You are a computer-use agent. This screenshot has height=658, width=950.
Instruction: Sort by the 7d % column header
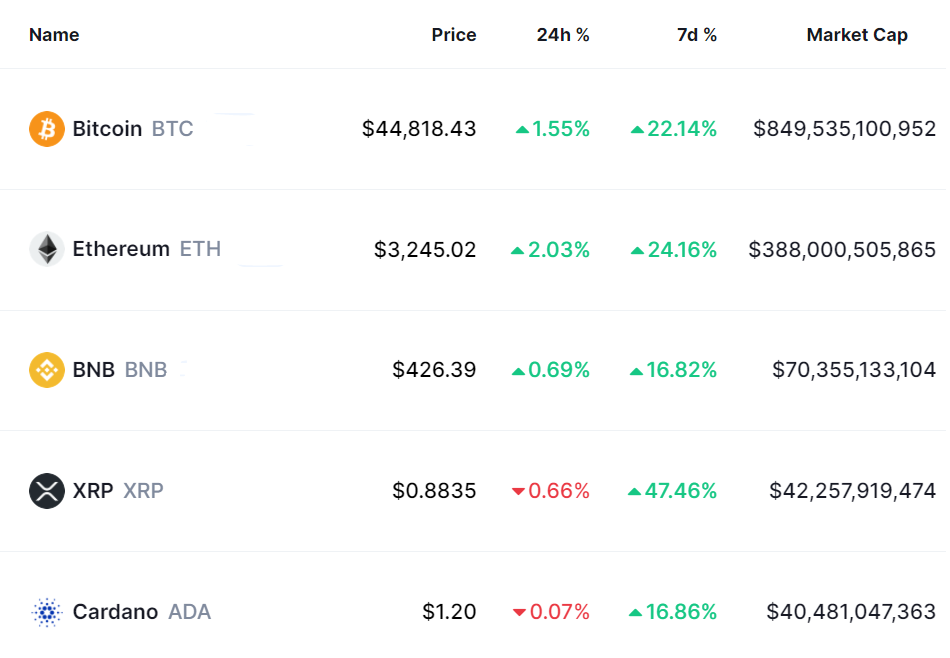tap(697, 35)
